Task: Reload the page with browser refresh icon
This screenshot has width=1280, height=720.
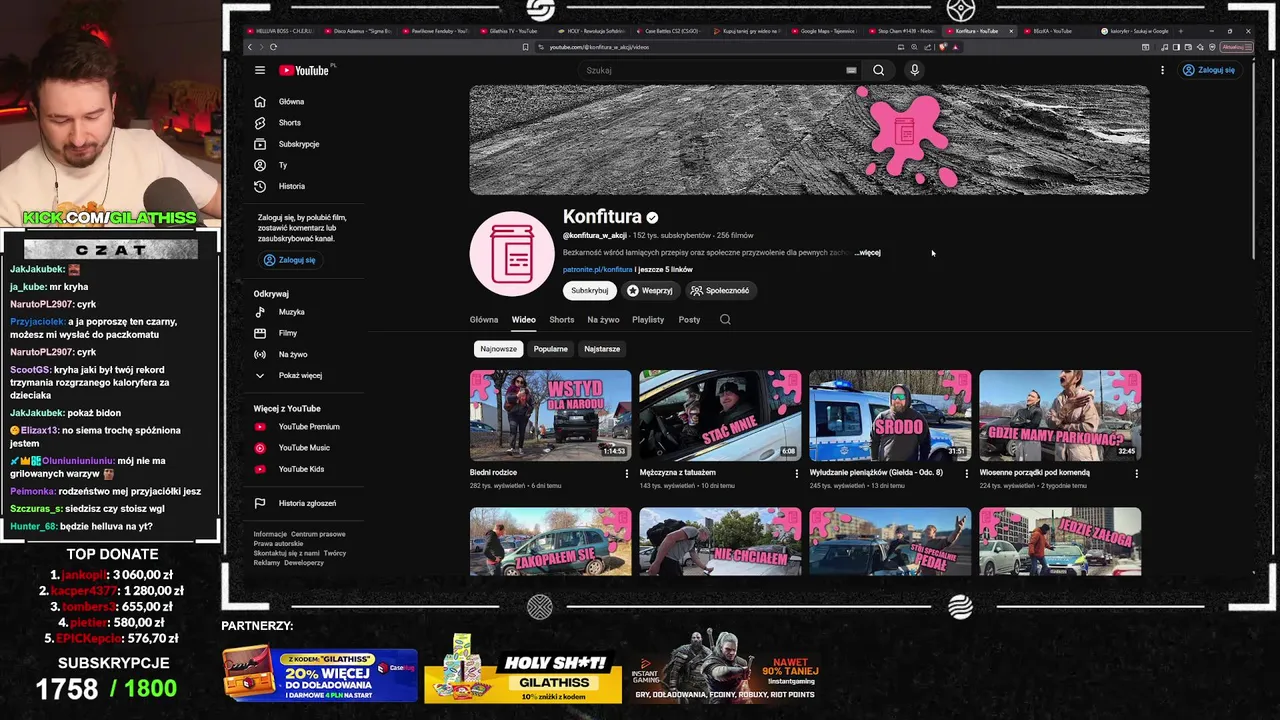Action: tap(273, 47)
